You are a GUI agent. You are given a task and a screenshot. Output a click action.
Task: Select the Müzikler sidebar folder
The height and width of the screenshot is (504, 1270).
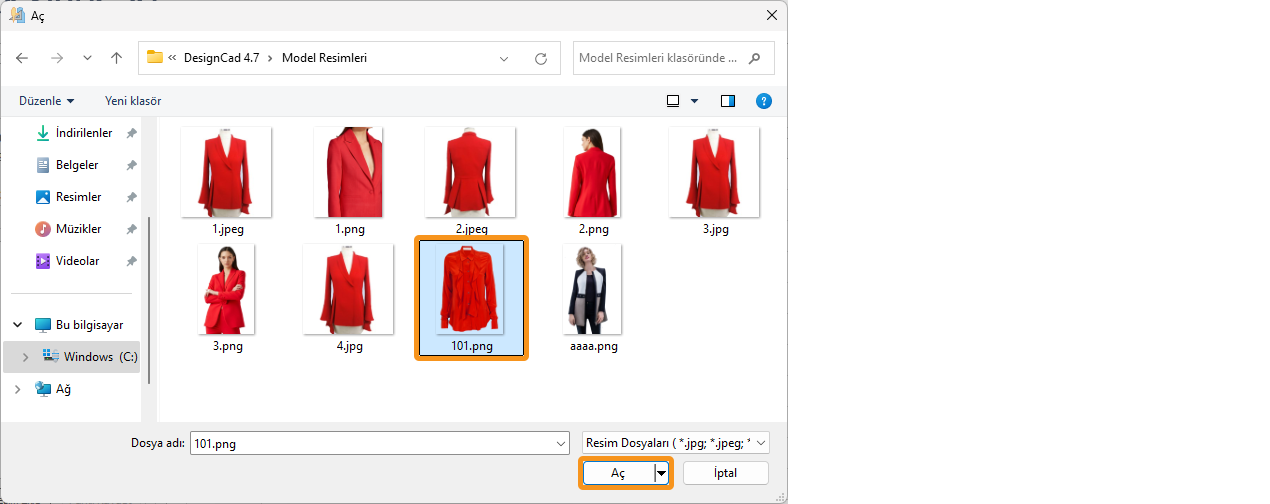(78, 229)
